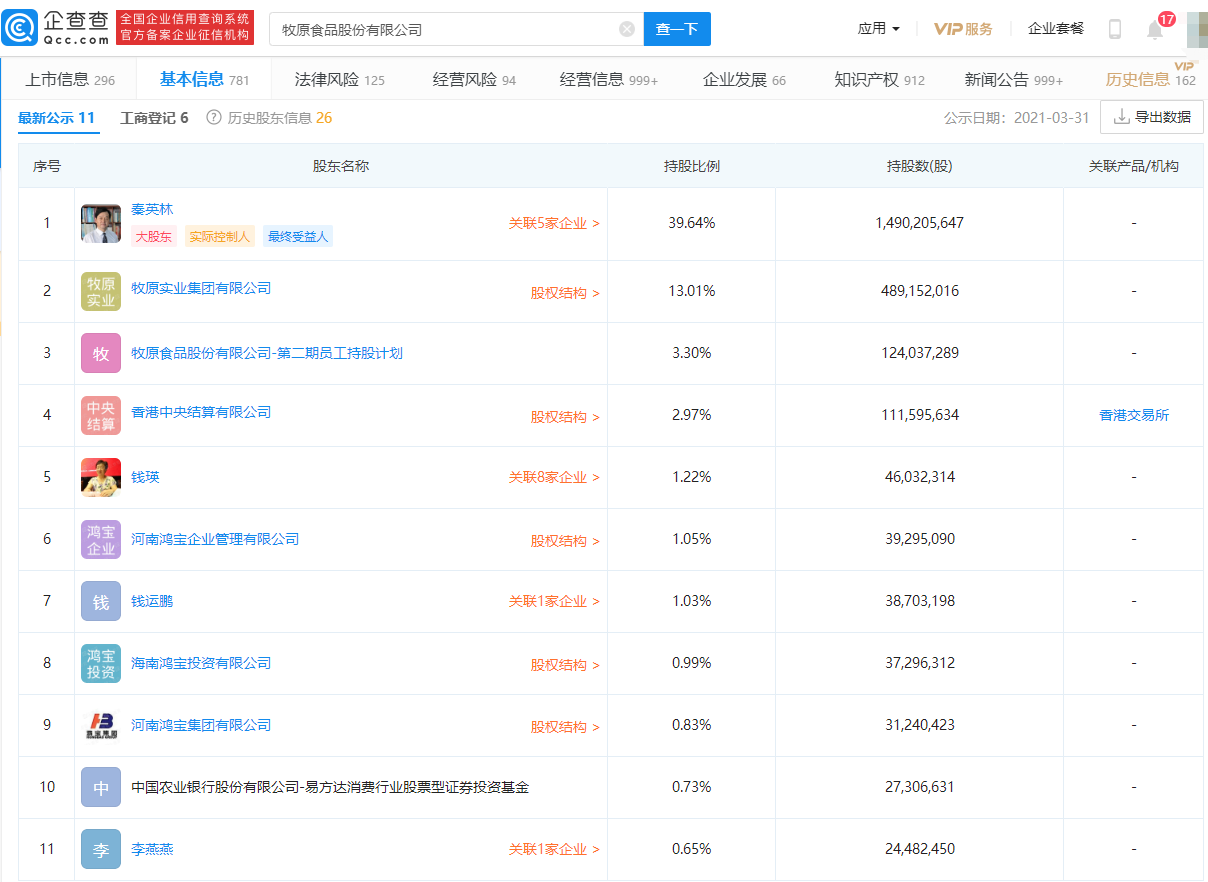Screen dimensions: 1208x882
Task: Click the 最终受益人 tag
Action: pos(298,237)
